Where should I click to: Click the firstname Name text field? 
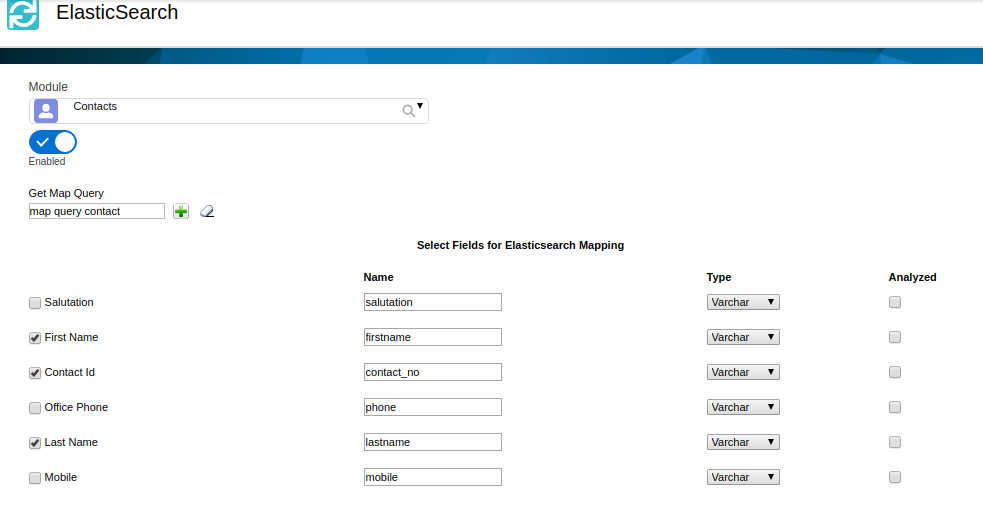[x=432, y=337]
